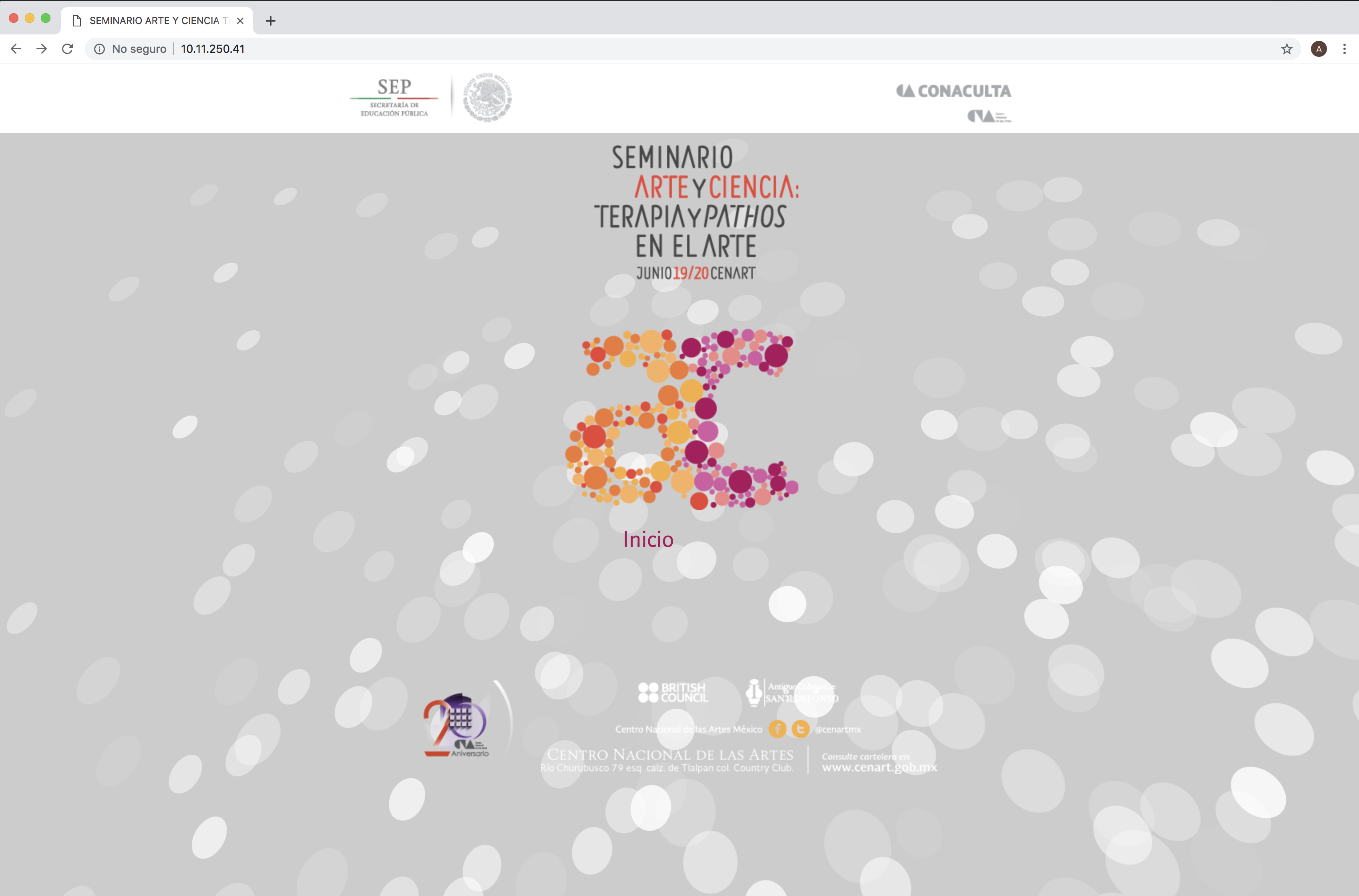Open the Chrome three-dot menu
Viewport: 1359px width, 896px height.
(x=1344, y=48)
